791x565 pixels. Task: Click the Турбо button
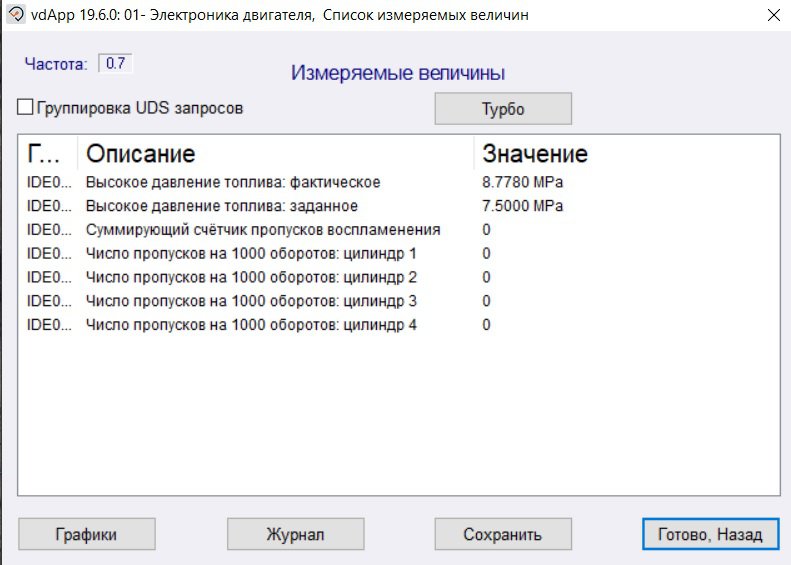503,108
